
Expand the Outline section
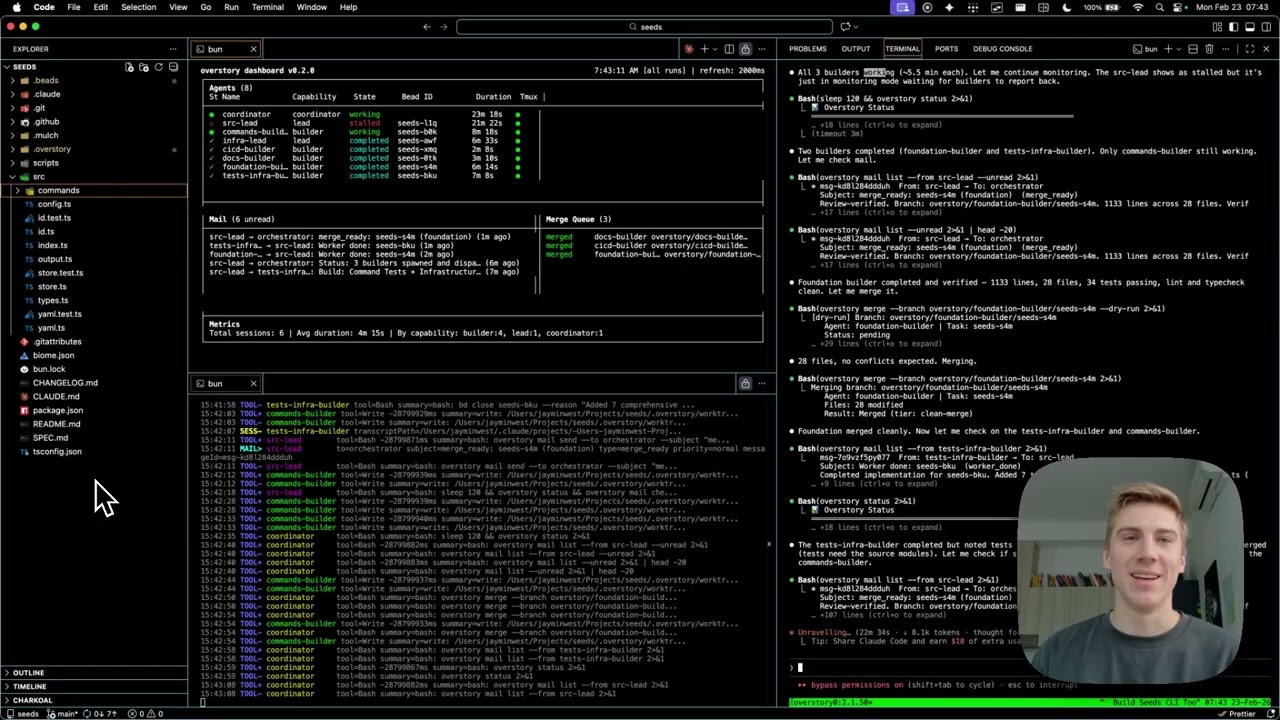[94, 673]
